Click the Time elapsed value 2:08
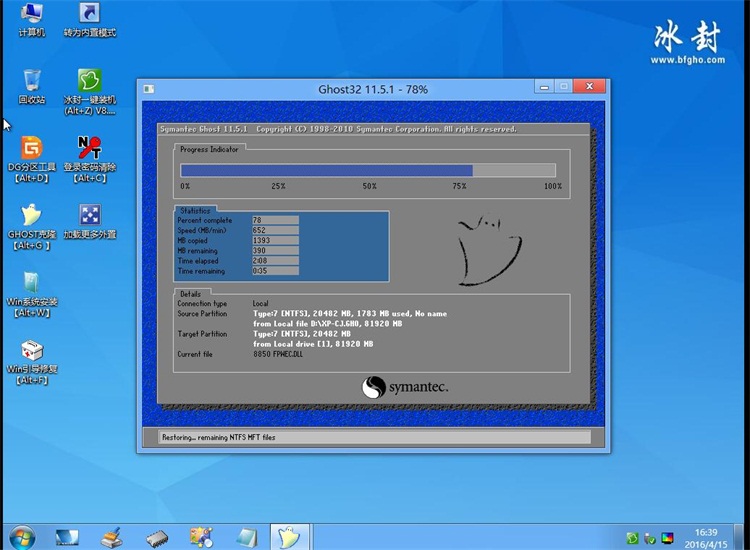 (276, 261)
